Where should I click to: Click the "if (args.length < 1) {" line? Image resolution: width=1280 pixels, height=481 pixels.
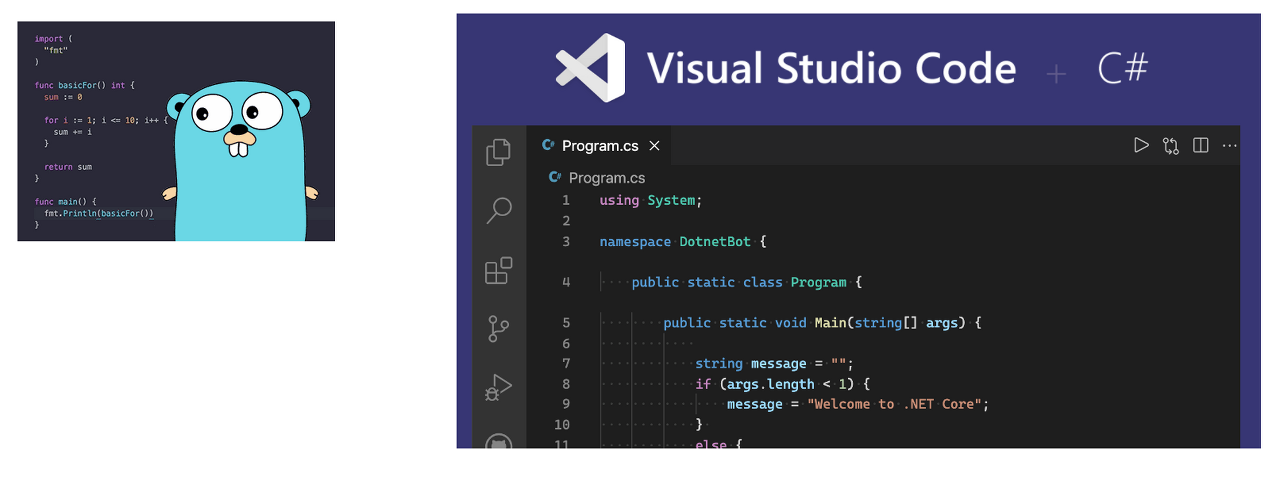783,384
